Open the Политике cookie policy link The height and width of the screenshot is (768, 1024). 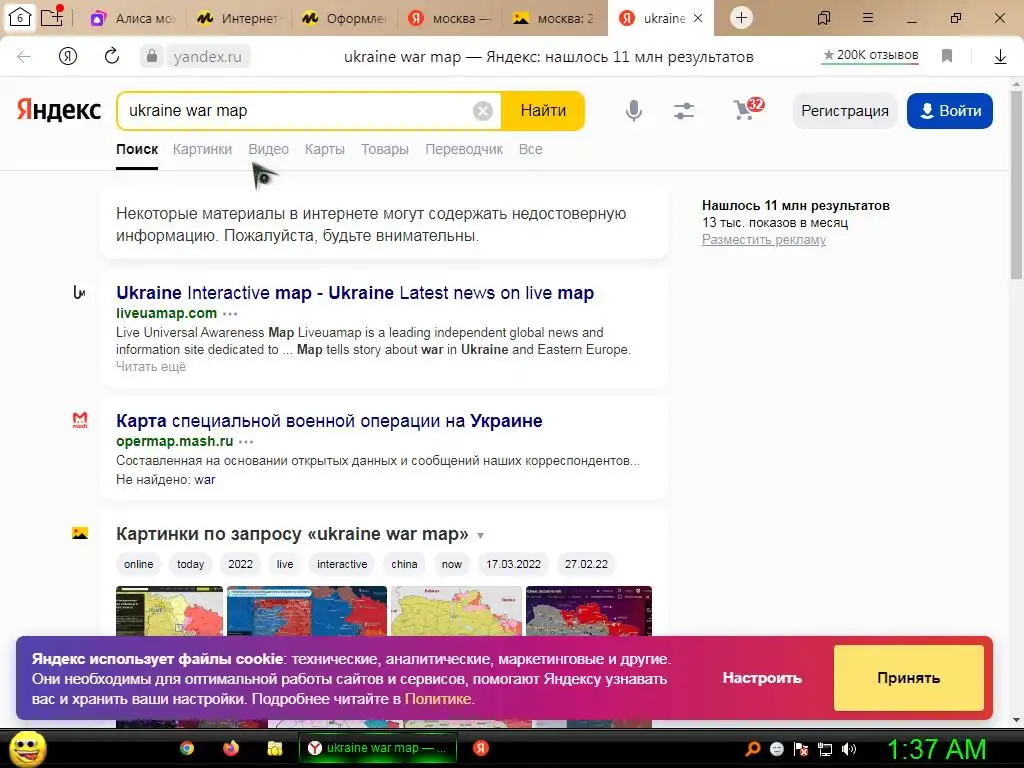(x=438, y=699)
